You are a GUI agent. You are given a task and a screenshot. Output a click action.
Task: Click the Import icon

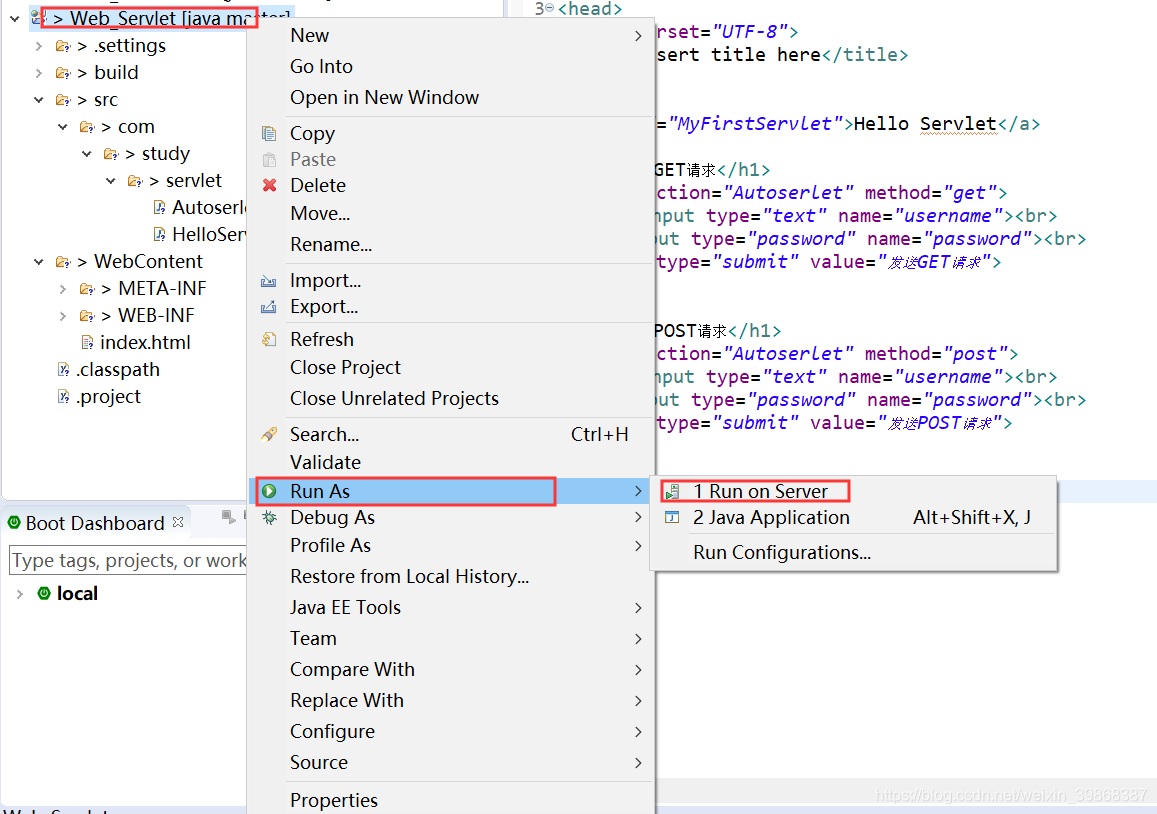pos(269,281)
